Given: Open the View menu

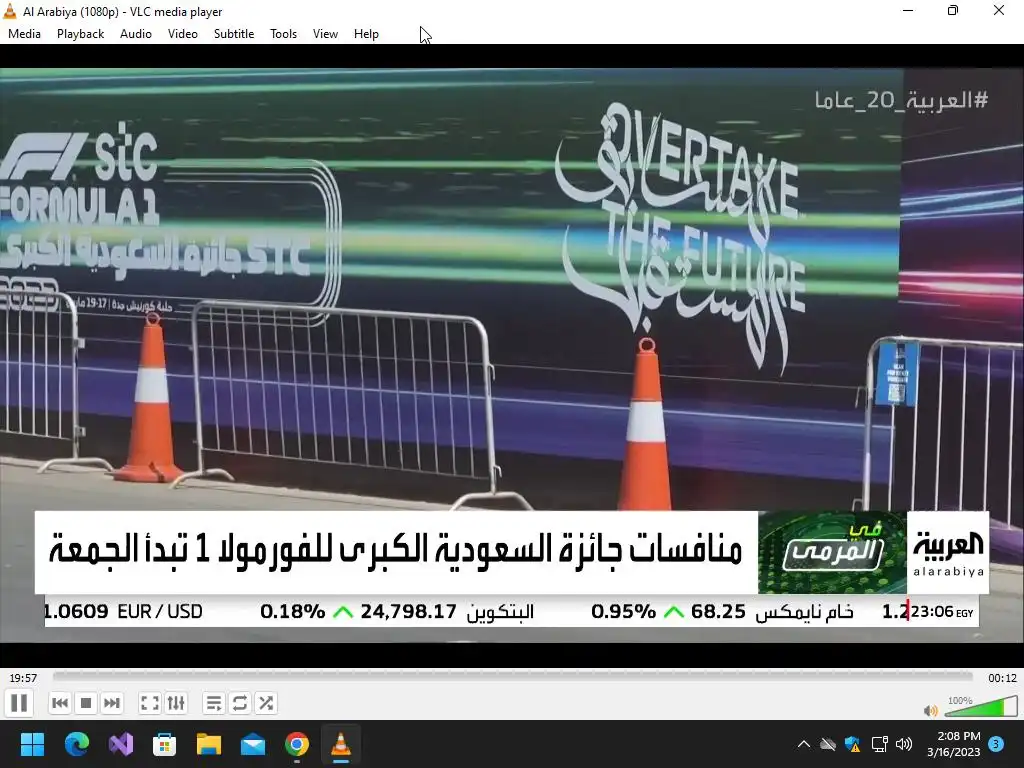Looking at the screenshot, I should pos(325,34).
